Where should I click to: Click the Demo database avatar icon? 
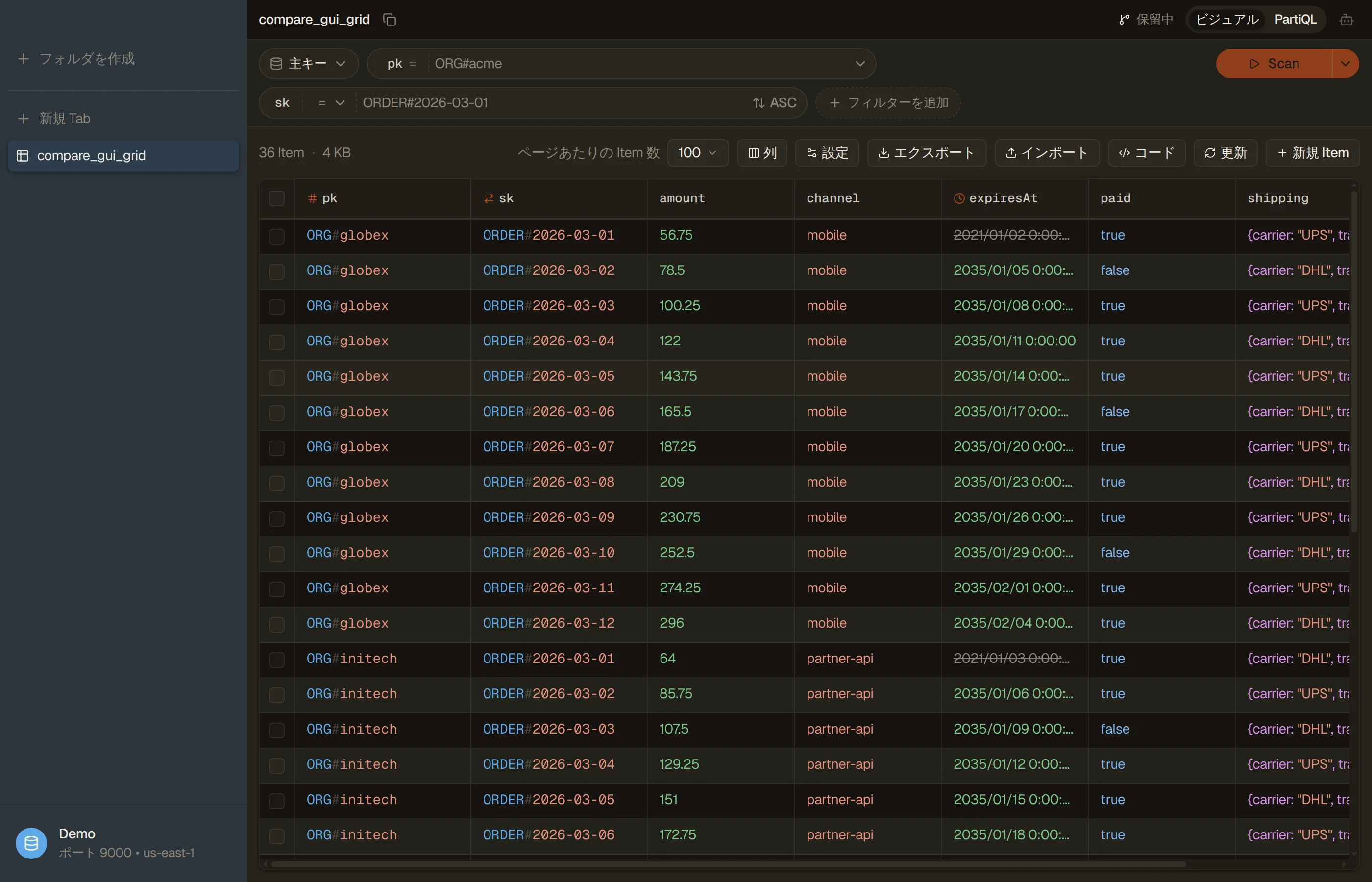tap(31, 843)
